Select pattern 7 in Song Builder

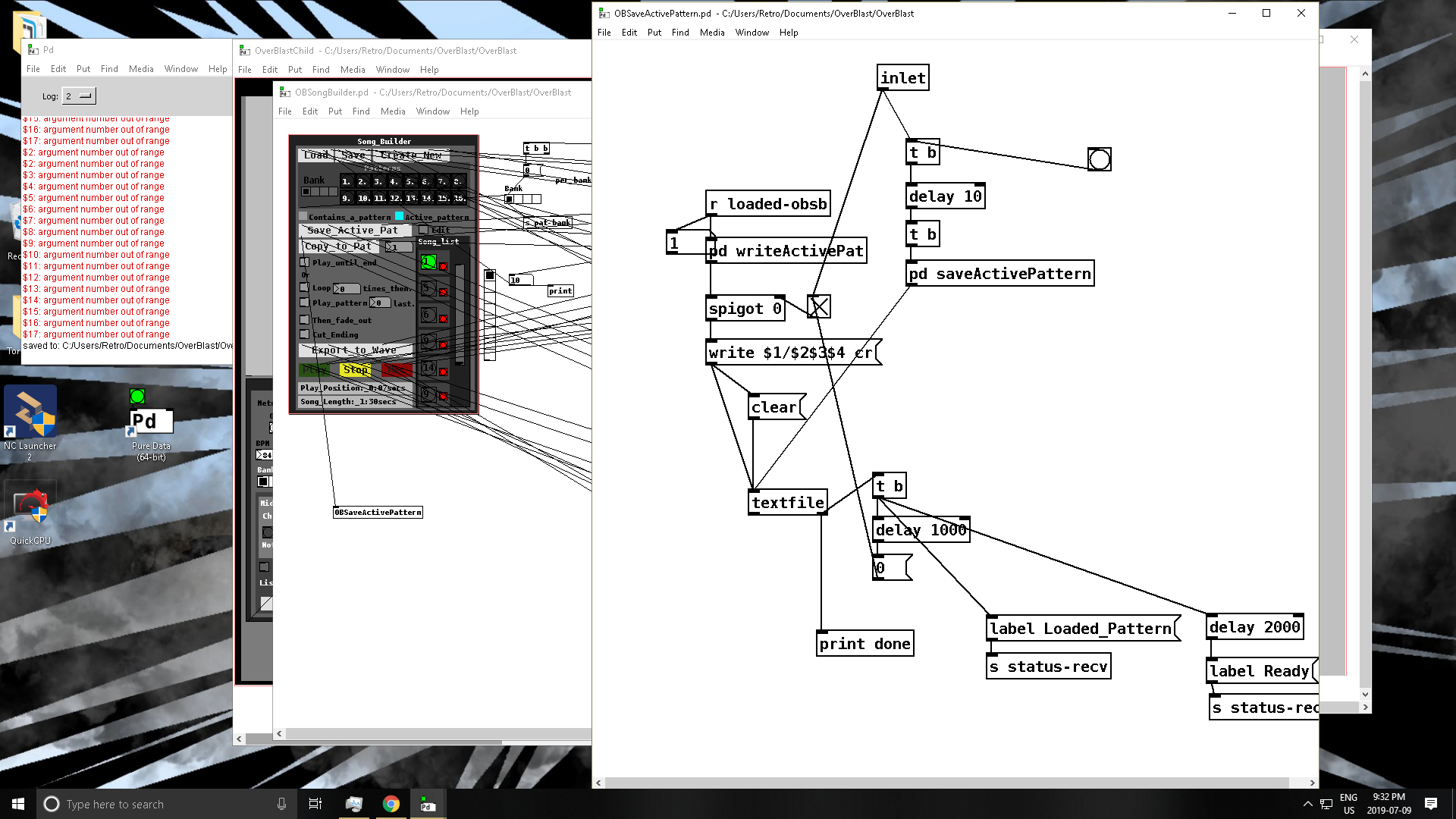(442, 181)
